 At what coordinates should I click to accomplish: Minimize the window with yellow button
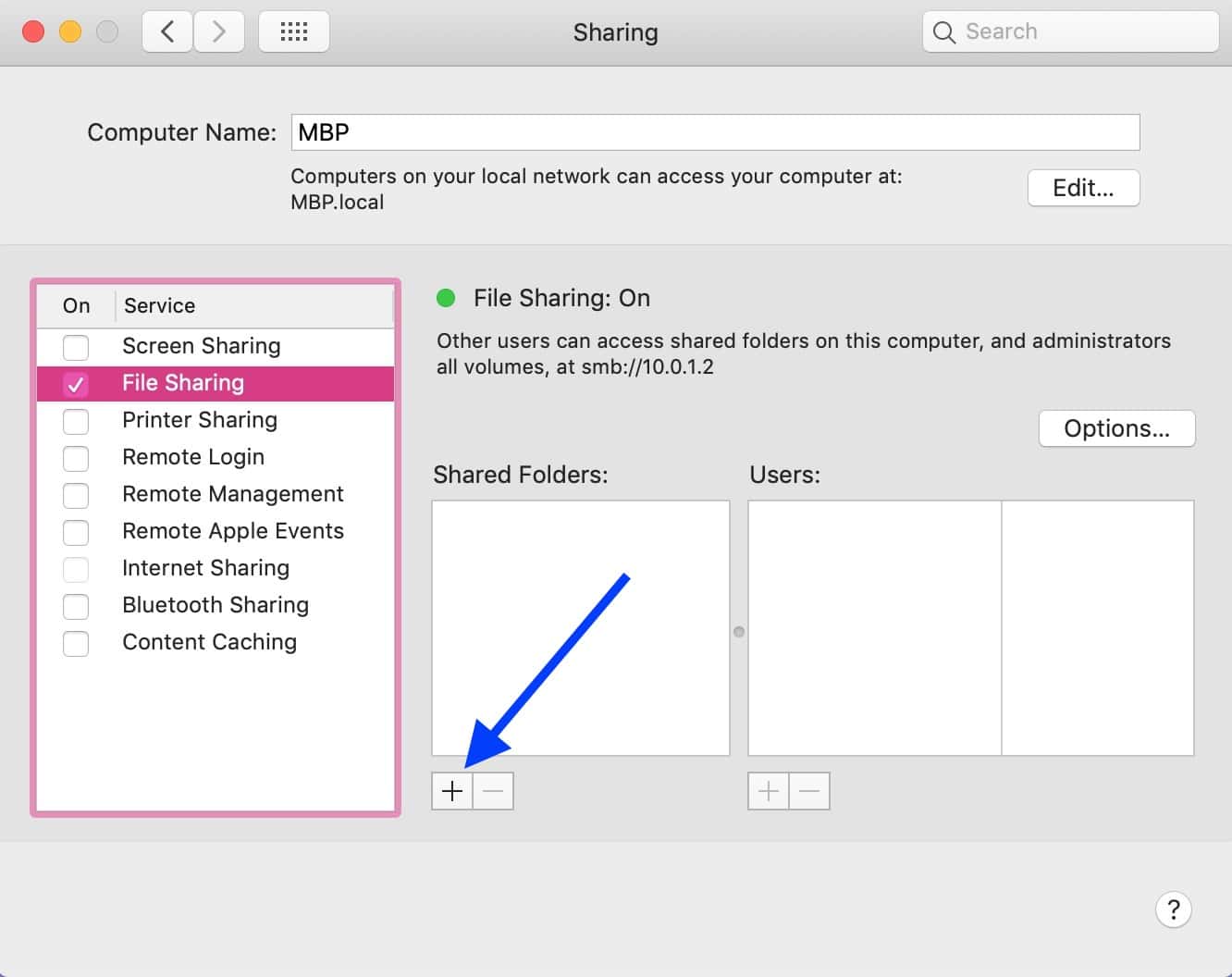[70, 32]
